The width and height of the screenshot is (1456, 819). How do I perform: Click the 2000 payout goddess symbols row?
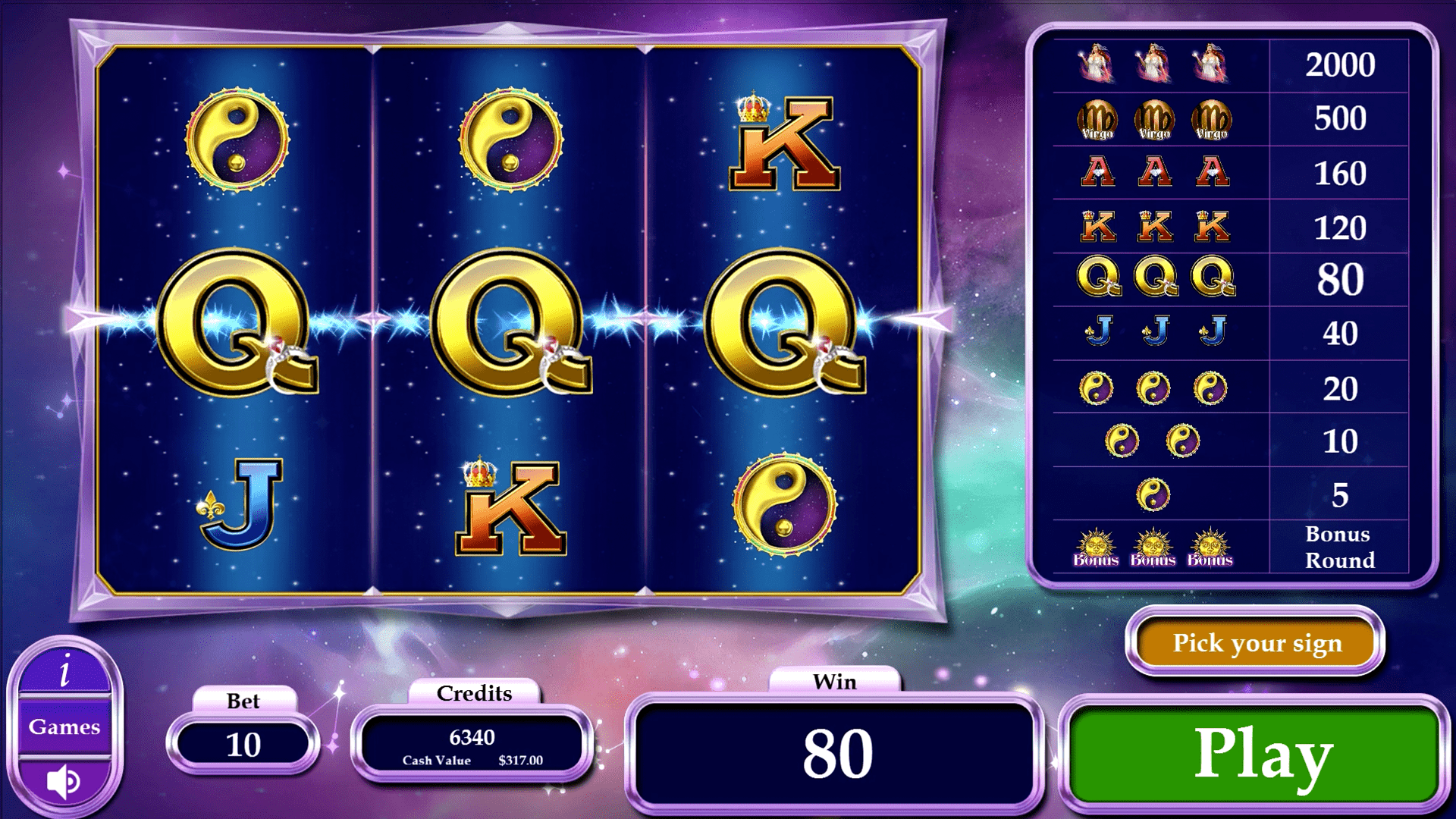click(x=1230, y=65)
